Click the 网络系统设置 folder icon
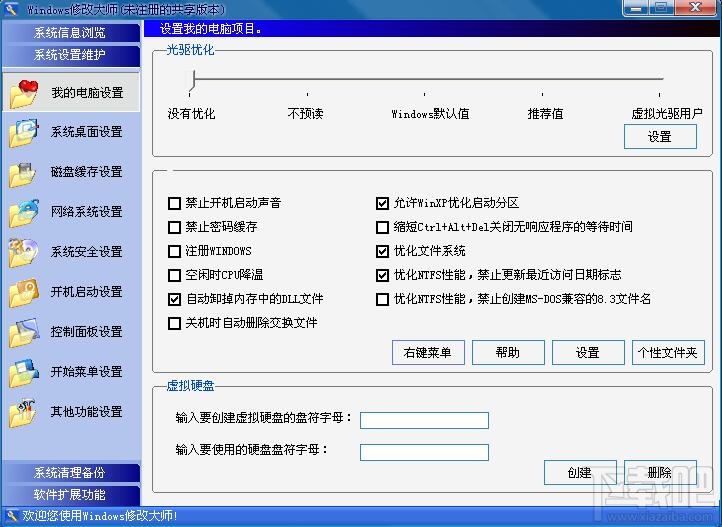Screen dimensions: 722x527 [x=24, y=213]
